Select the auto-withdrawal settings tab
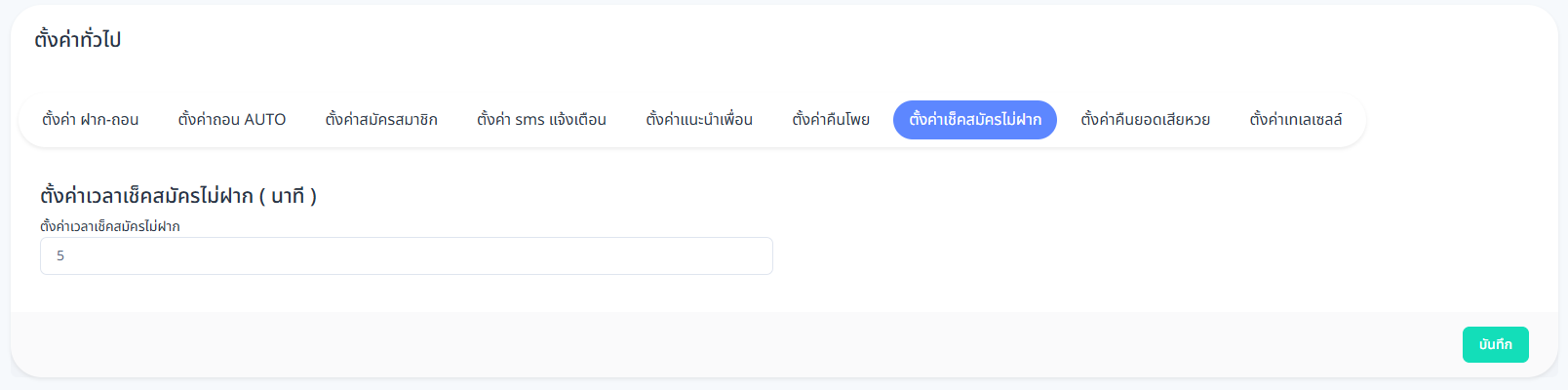This screenshot has height=390, width=1568. click(232, 120)
